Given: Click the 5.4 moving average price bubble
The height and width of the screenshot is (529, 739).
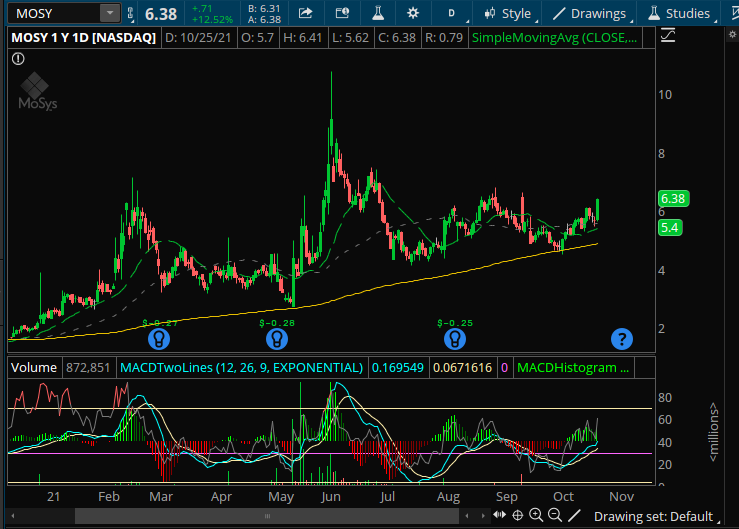Looking at the screenshot, I should [670, 228].
